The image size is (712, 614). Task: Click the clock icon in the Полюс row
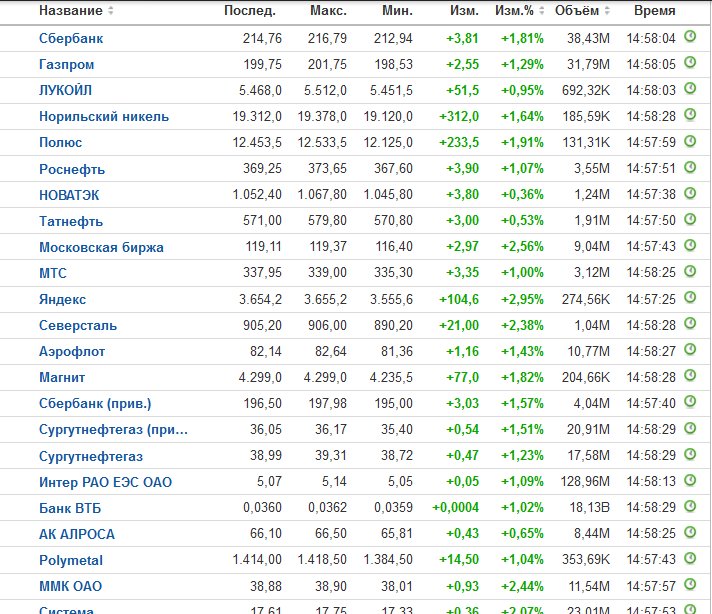click(690, 141)
